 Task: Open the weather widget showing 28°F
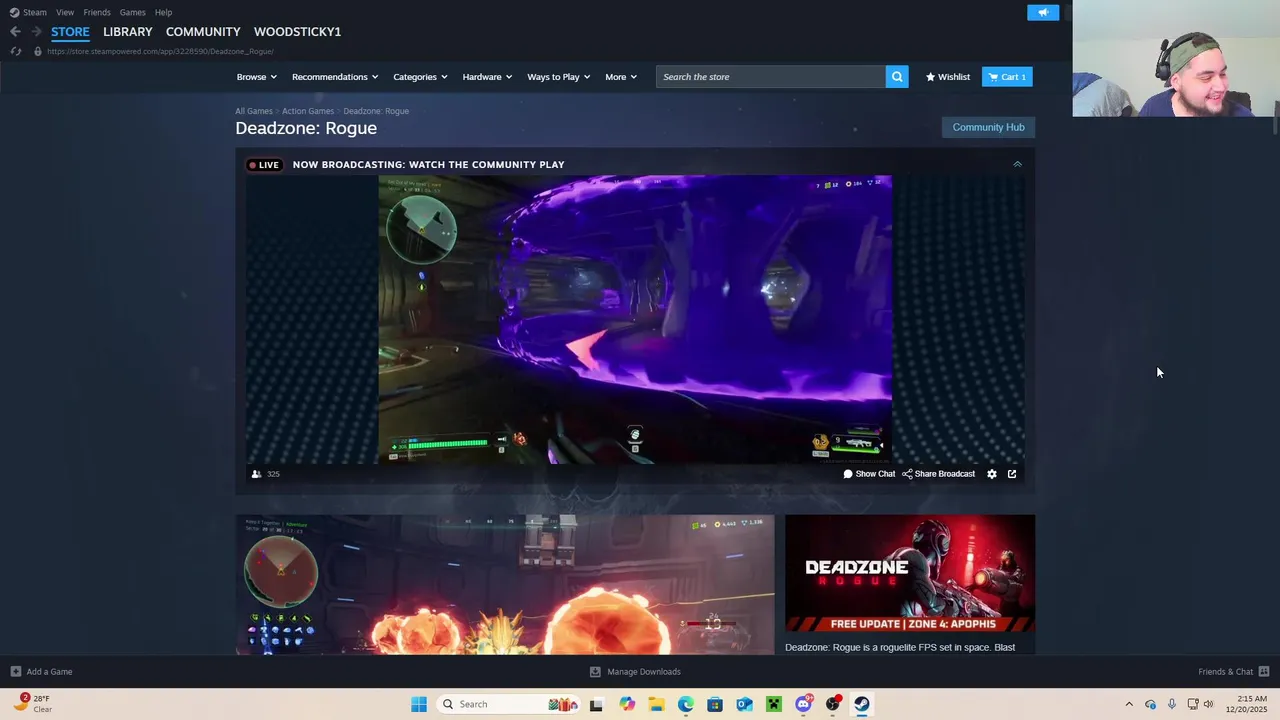(x=33, y=704)
